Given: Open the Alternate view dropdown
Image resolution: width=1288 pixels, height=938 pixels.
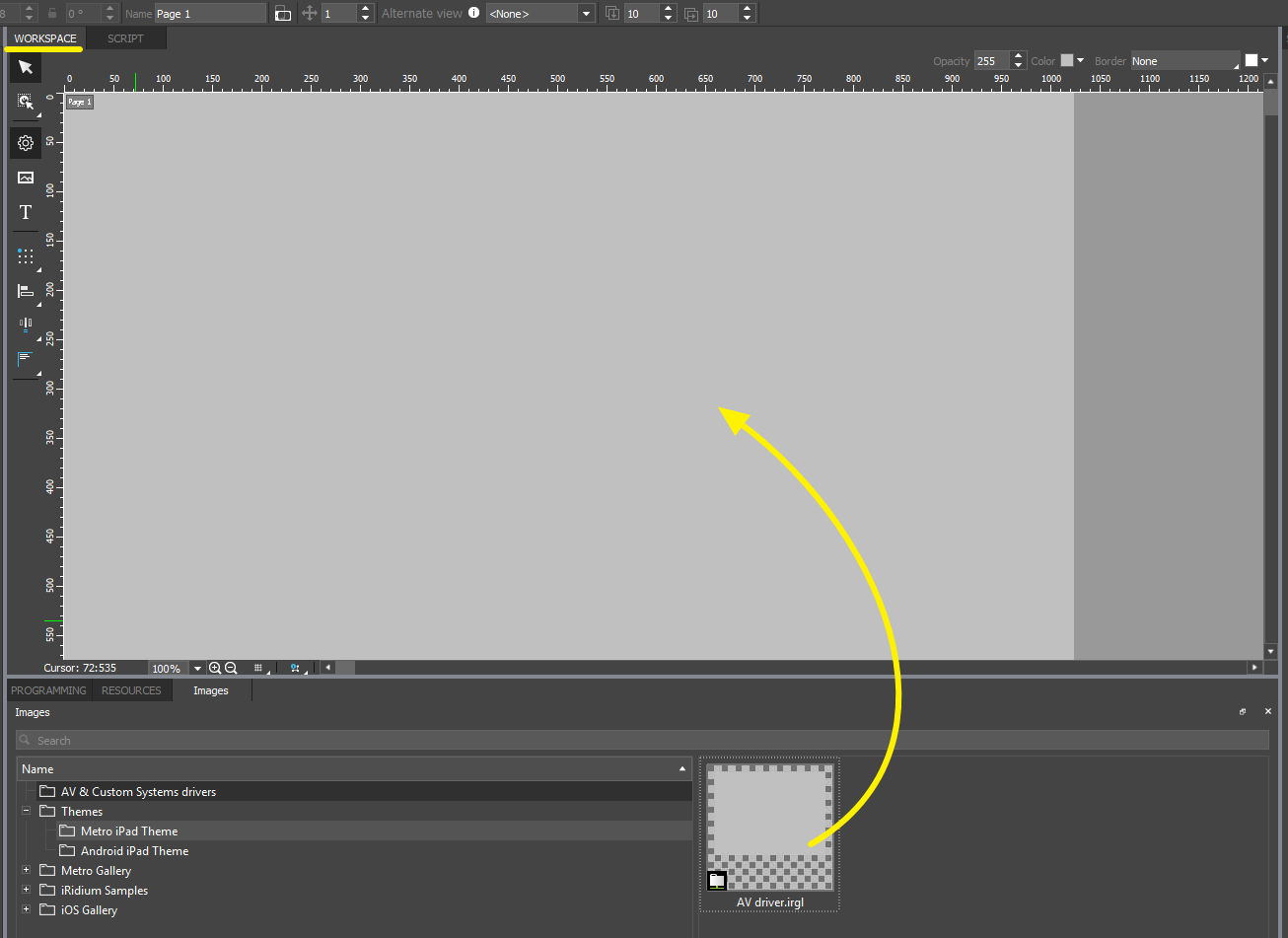Looking at the screenshot, I should coord(586,14).
